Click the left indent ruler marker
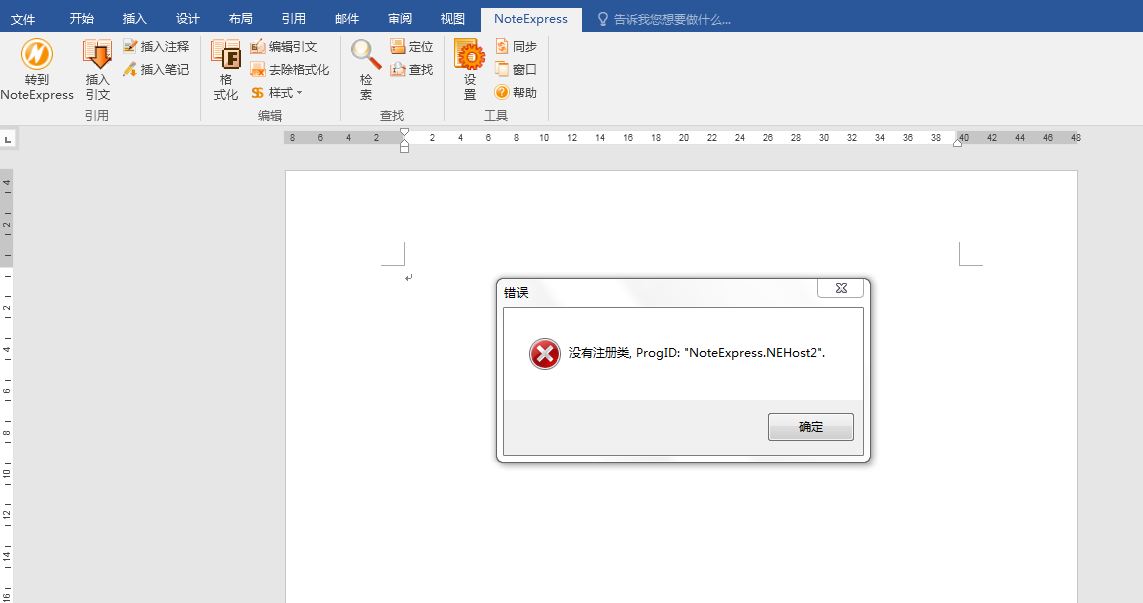Image resolution: width=1143 pixels, height=603 pixels. coord(405,147)
